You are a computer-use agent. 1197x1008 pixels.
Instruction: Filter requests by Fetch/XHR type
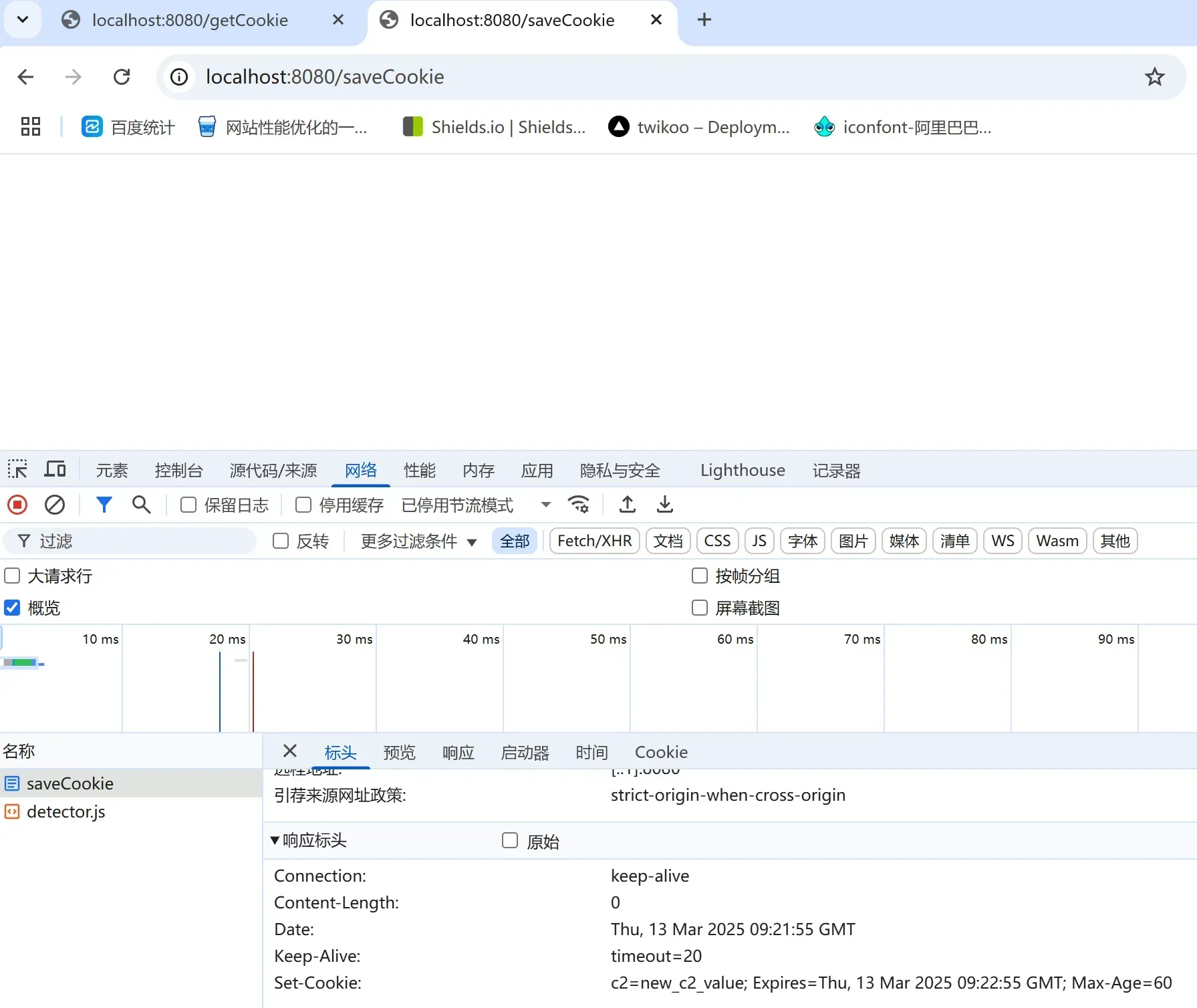coord(594,541)
